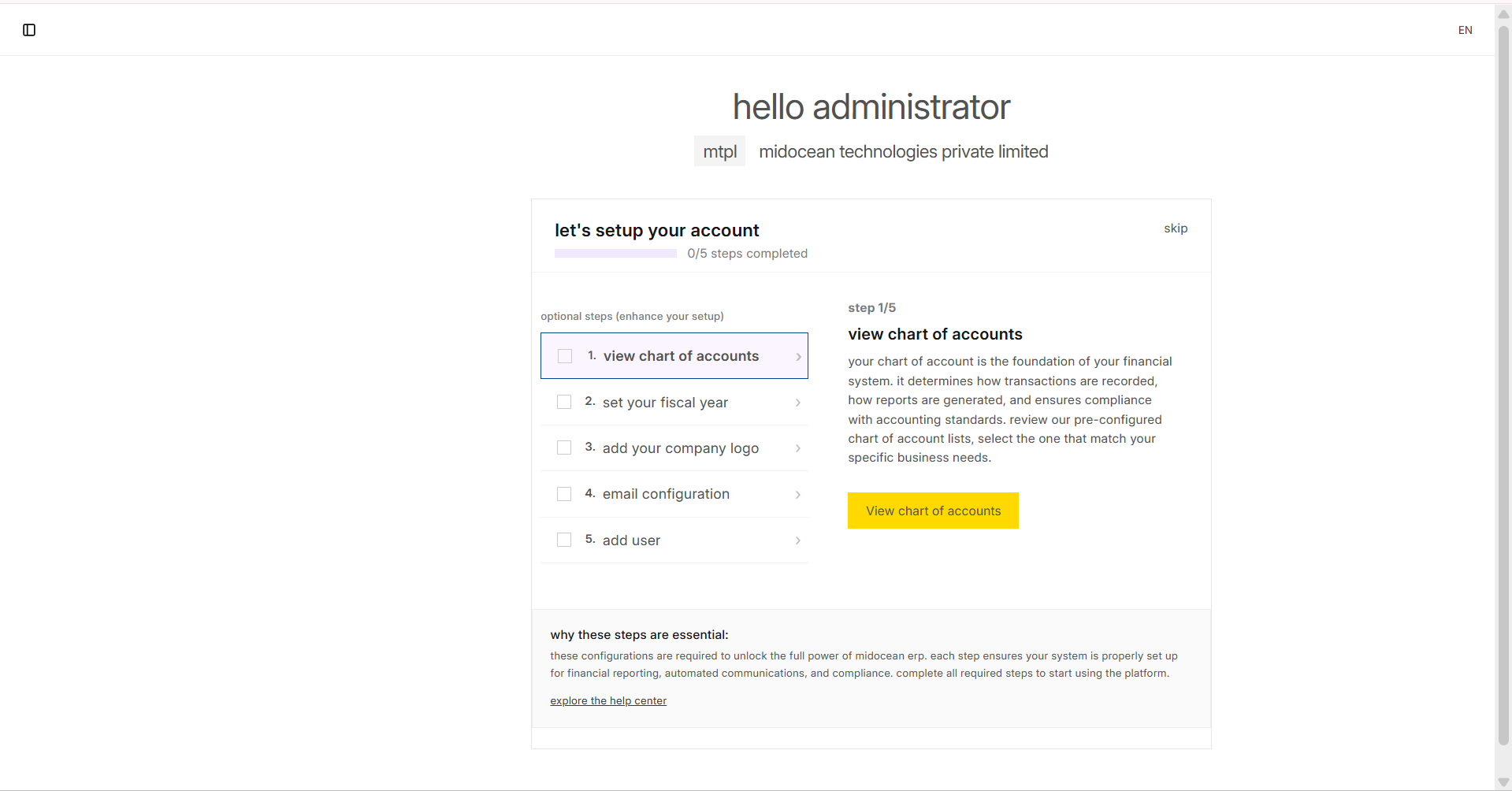The width and height of the screenshot is (1512, 791).
Task: Open the explore the help center link
Action: 608,701
